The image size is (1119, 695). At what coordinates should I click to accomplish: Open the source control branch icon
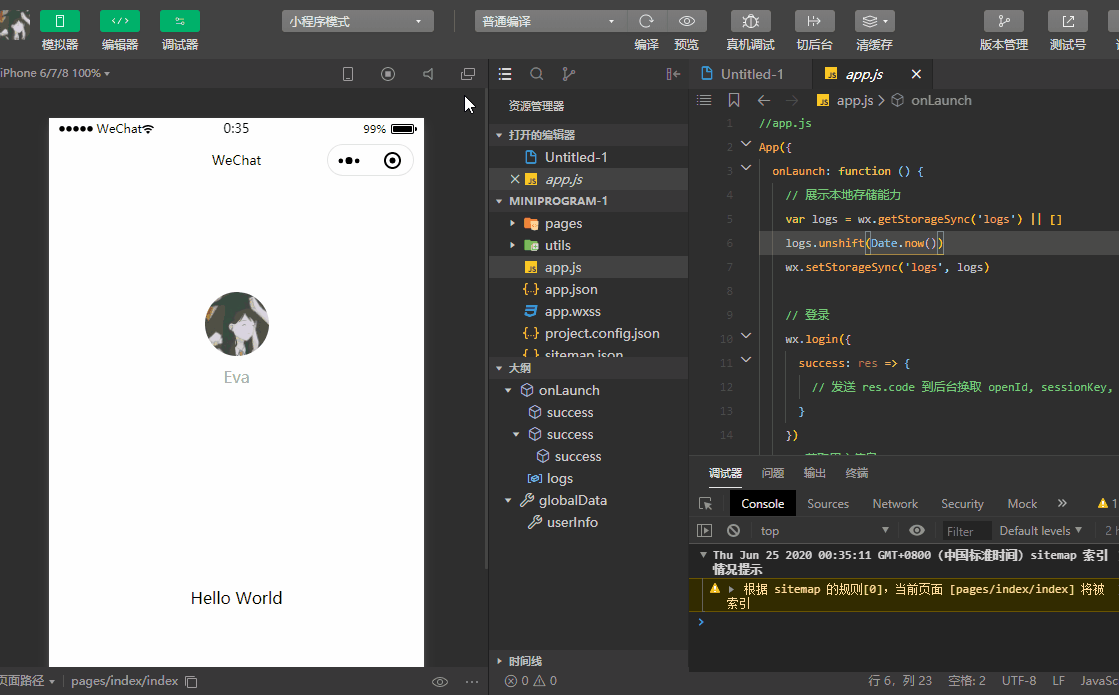[x=568, y=73]
